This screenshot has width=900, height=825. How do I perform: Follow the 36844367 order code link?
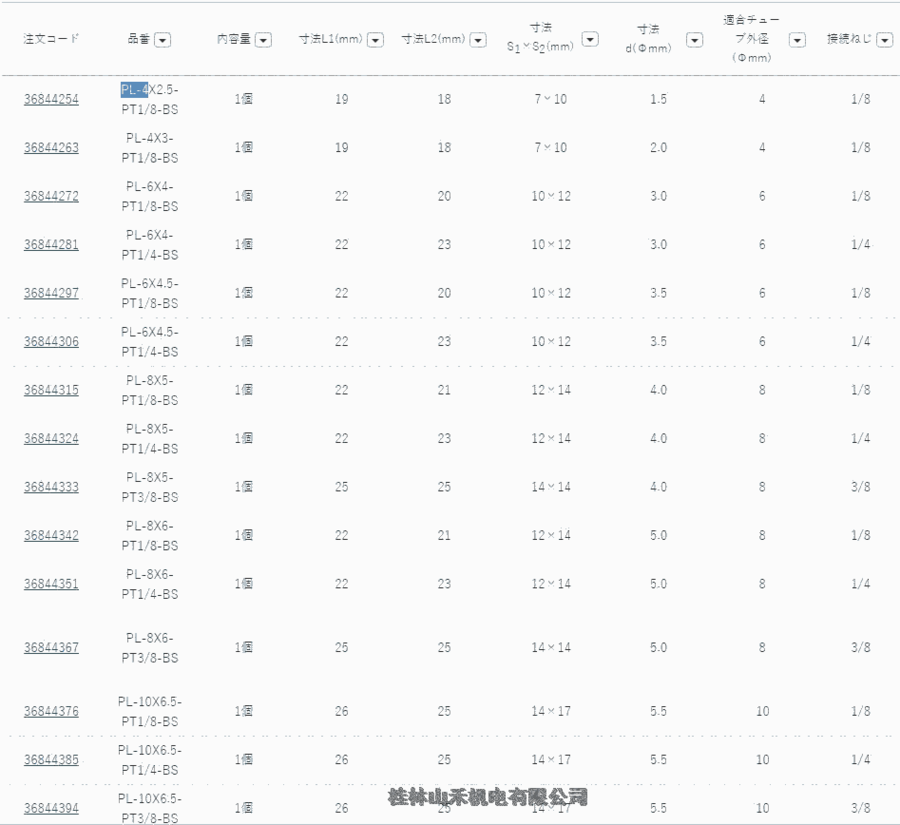click(51, 648)
